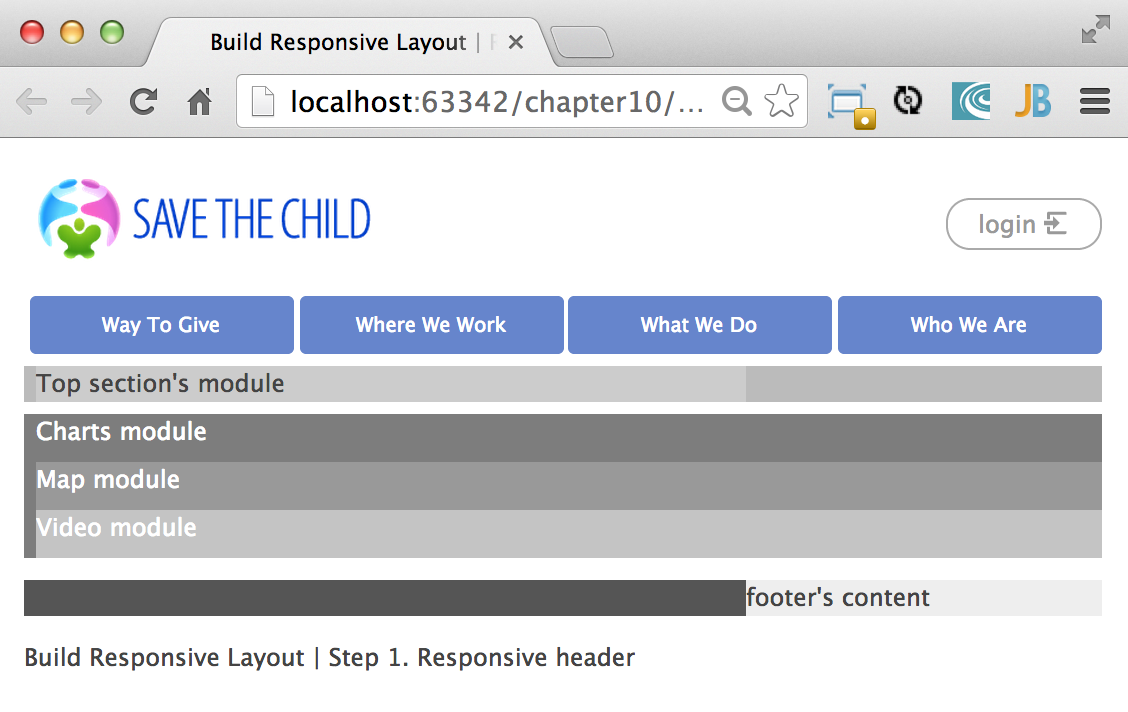The image size is (1128, 712).
Task: Open the Way To Give menu item
Action: (x=161, y=325)
